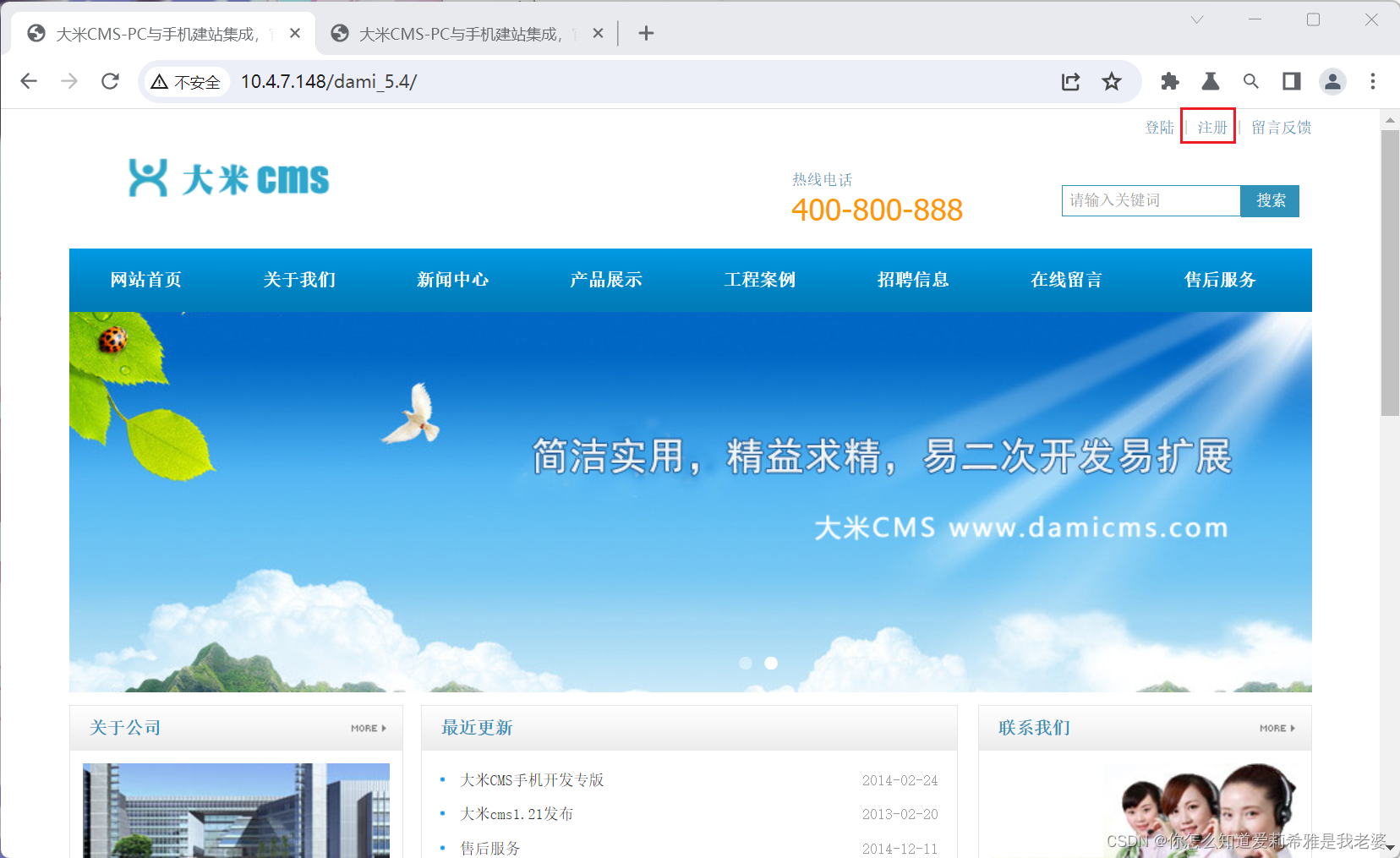Open the 留言反馈 feedback link
This screenshot has width=1400, height=858.
pyautogui.click(x=1282, y=128)
